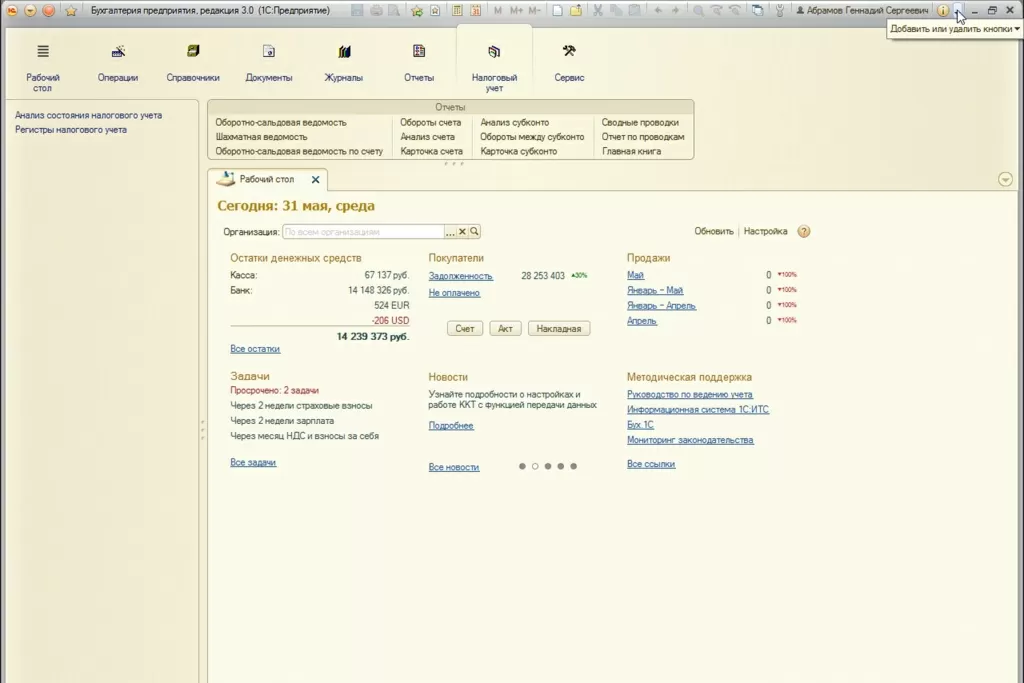The width and height of the screenshot is (1024, 683).
Task: Click the forward arrow icon
Action: pyautogui.click(x=675, y=10)
